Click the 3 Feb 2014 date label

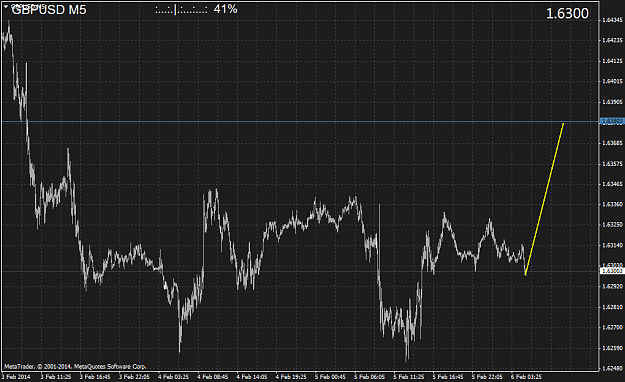16,377
